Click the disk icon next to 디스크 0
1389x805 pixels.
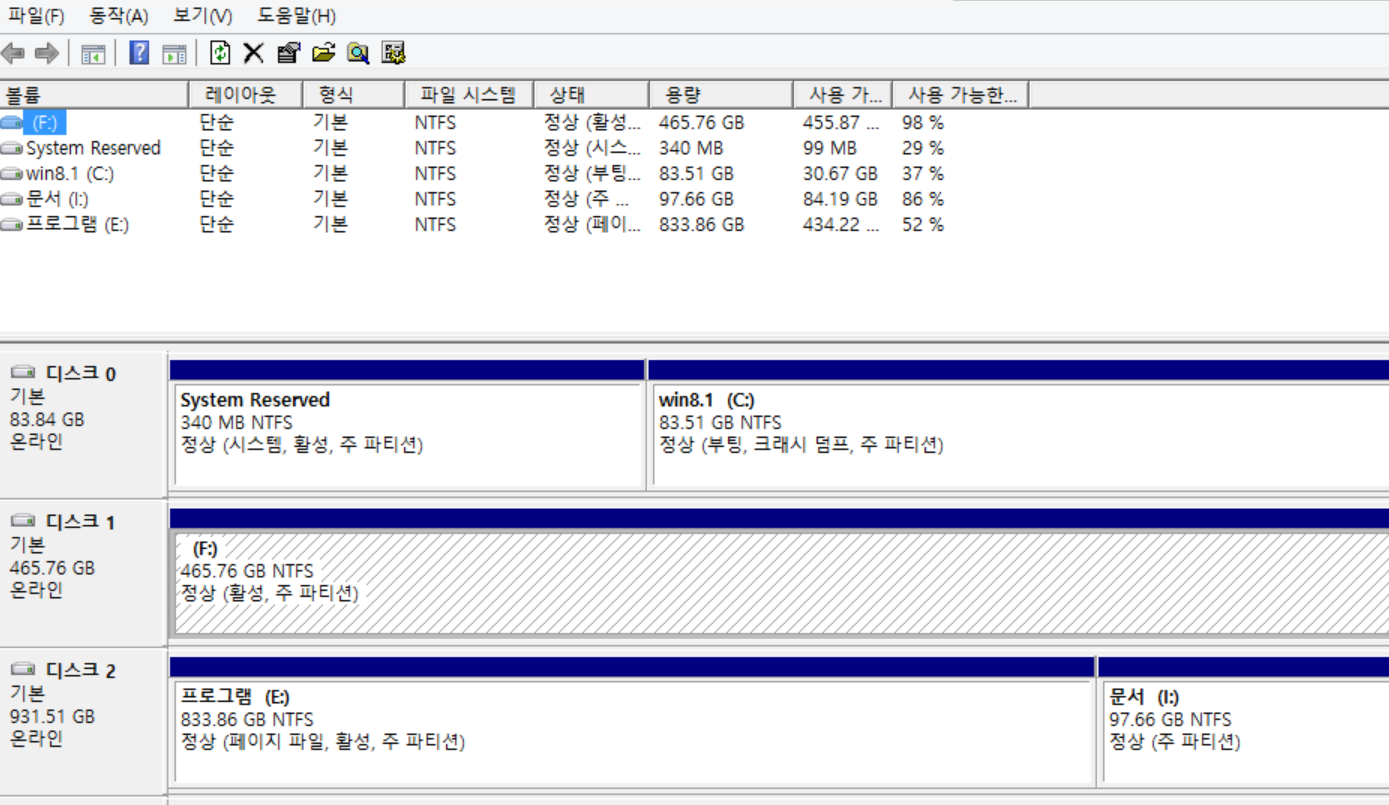(23, 373)
